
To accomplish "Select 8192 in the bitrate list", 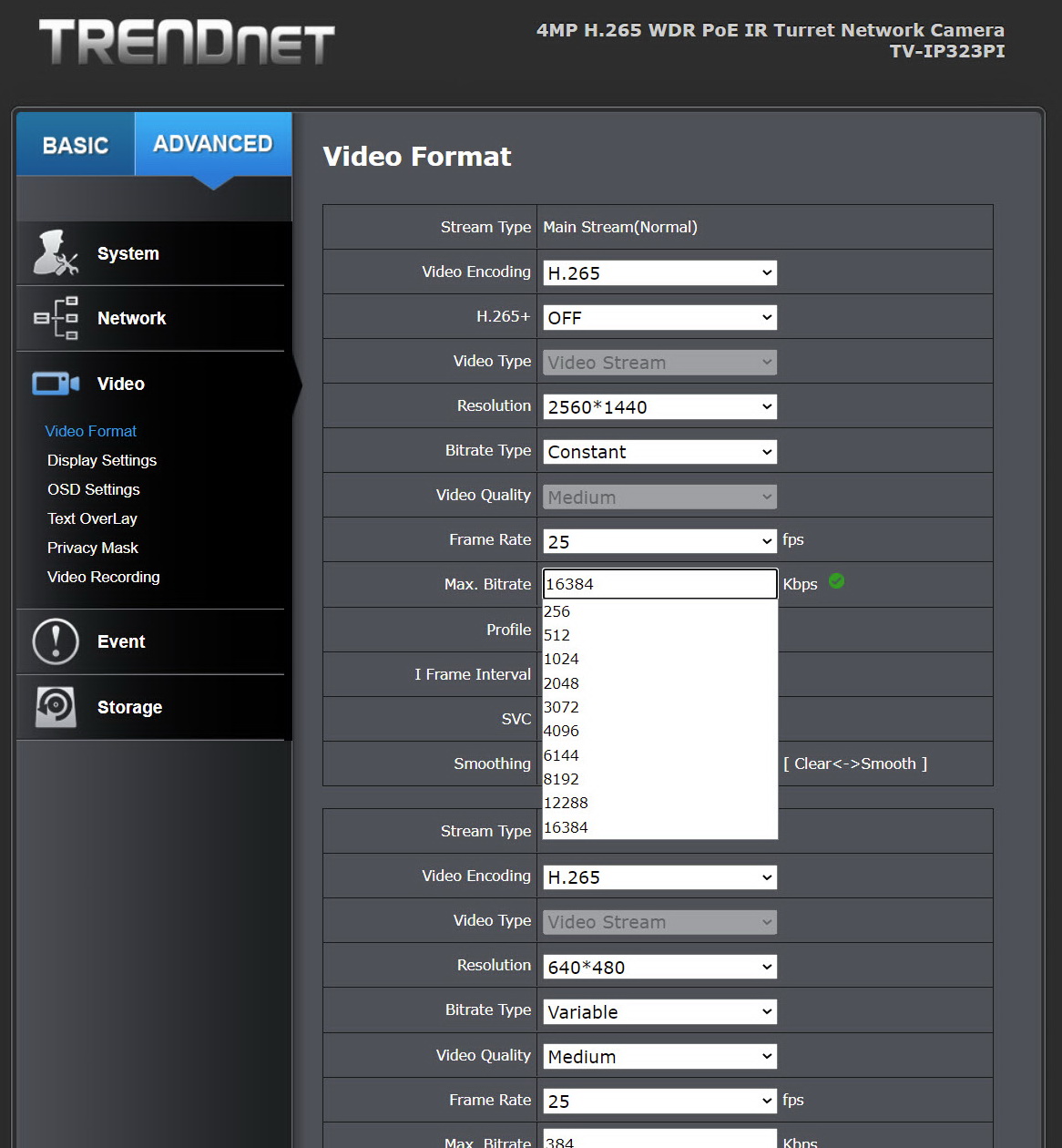I will click(660, 779).
